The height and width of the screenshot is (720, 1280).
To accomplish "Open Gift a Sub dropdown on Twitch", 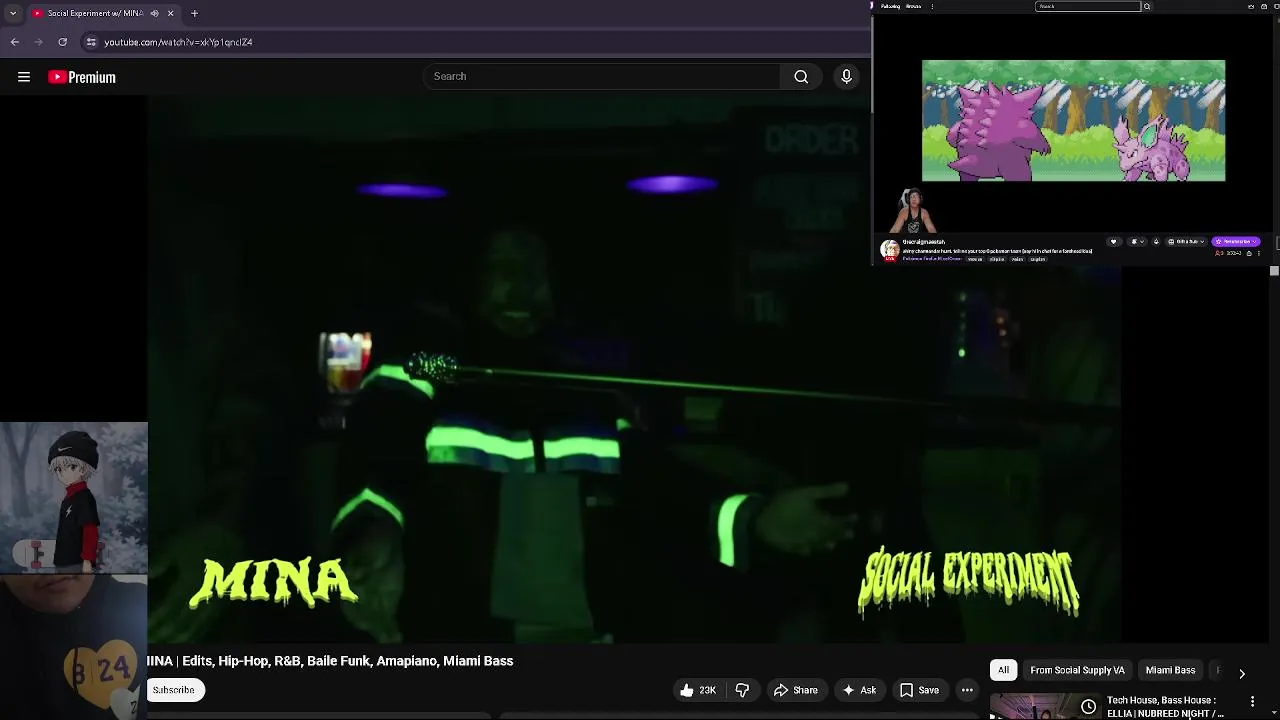I will (x=1186, y=241).
